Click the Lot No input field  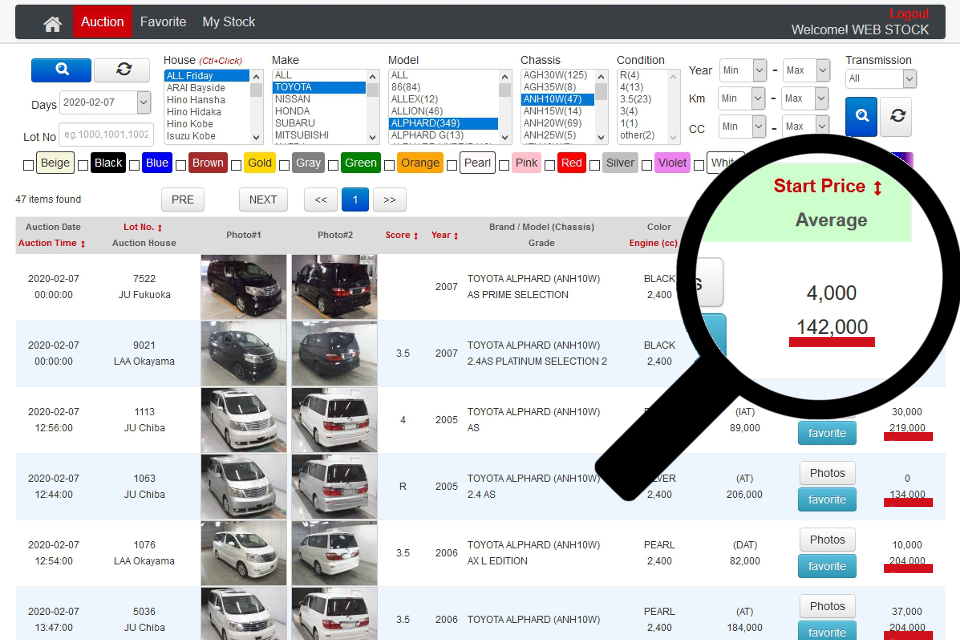[106, 134]
